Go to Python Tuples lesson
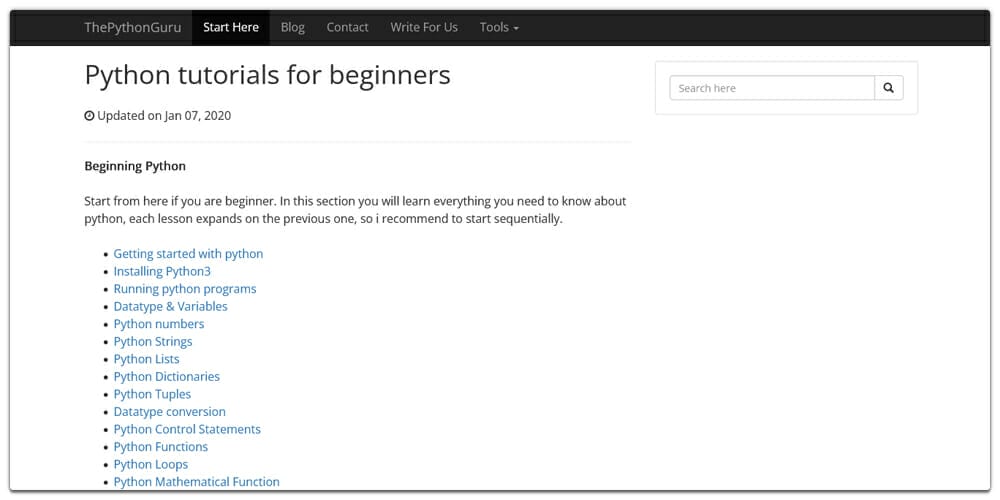1000x500 pixels. 152,394
